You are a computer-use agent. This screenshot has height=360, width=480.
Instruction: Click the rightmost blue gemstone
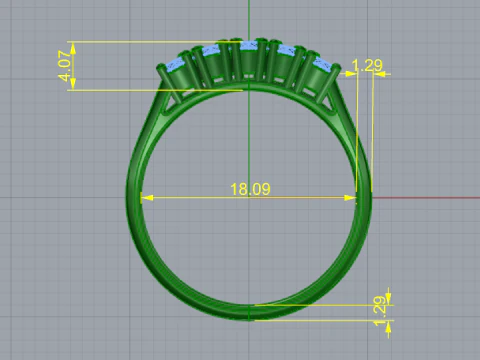click(323, 64)
